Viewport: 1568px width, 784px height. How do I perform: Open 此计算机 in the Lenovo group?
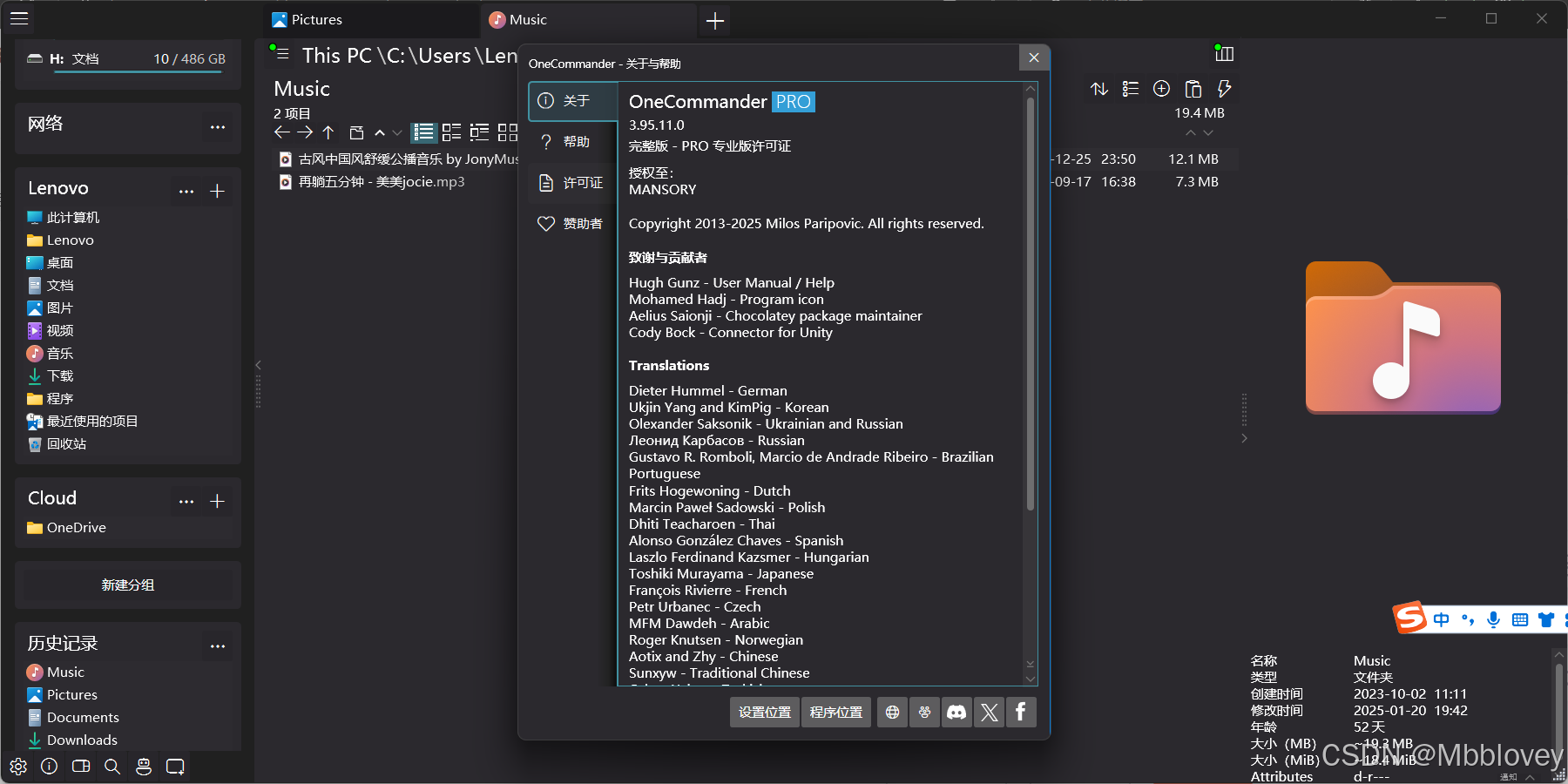(73, 218)
